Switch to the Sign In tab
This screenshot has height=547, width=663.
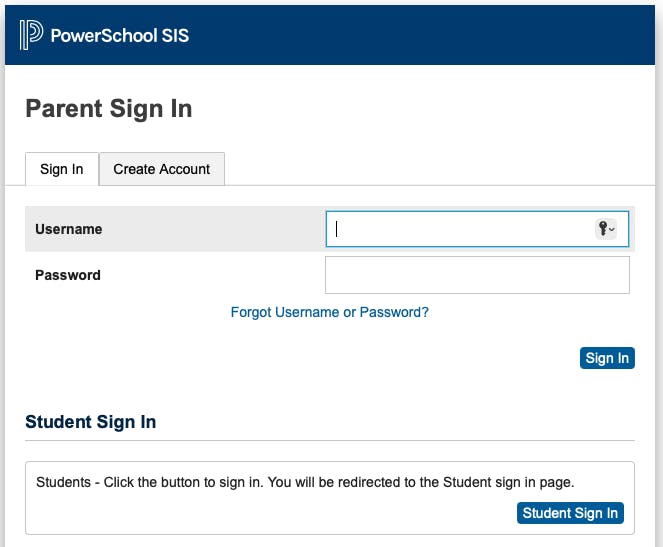pyautogui.click(x=62, y=169)
